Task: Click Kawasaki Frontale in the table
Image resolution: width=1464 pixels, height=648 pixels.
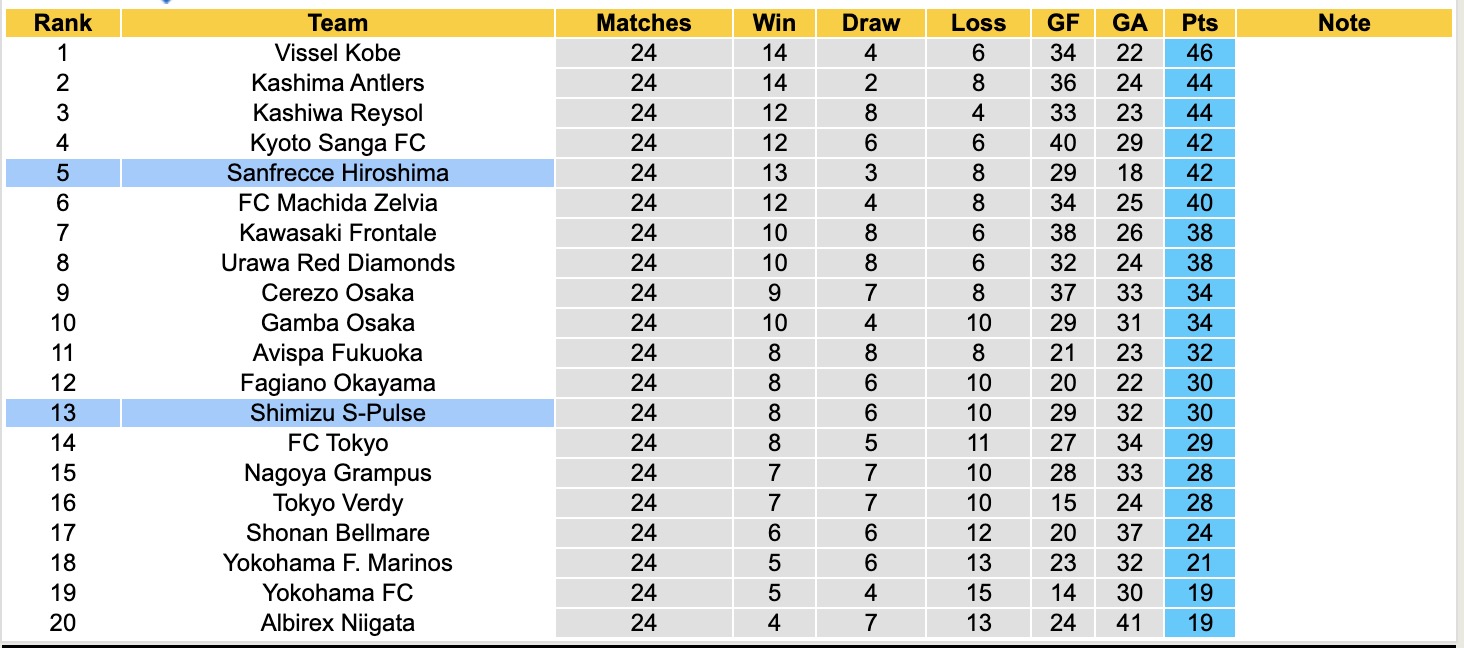Action: coord(338,233)
